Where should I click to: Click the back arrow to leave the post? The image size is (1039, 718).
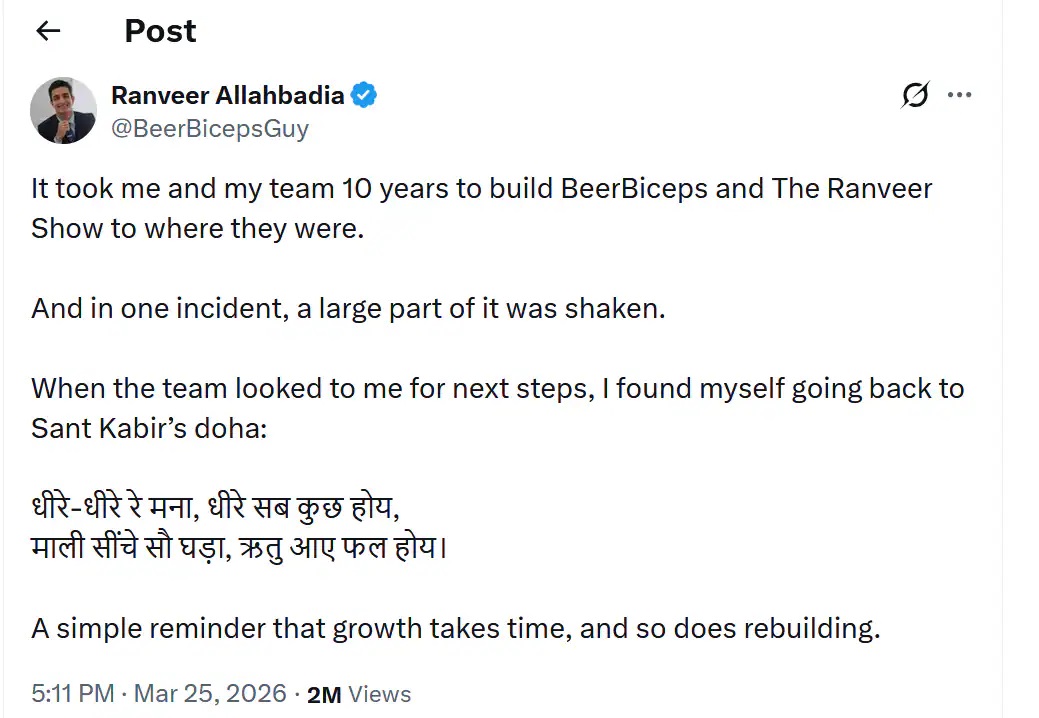tap(48, 30)
